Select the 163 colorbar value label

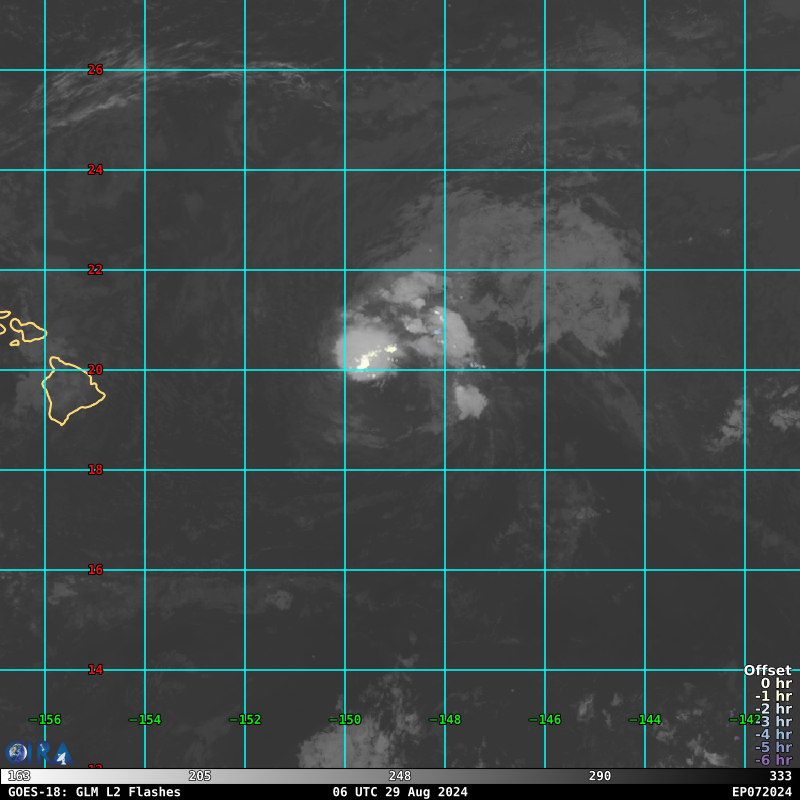tap(19, 776)
